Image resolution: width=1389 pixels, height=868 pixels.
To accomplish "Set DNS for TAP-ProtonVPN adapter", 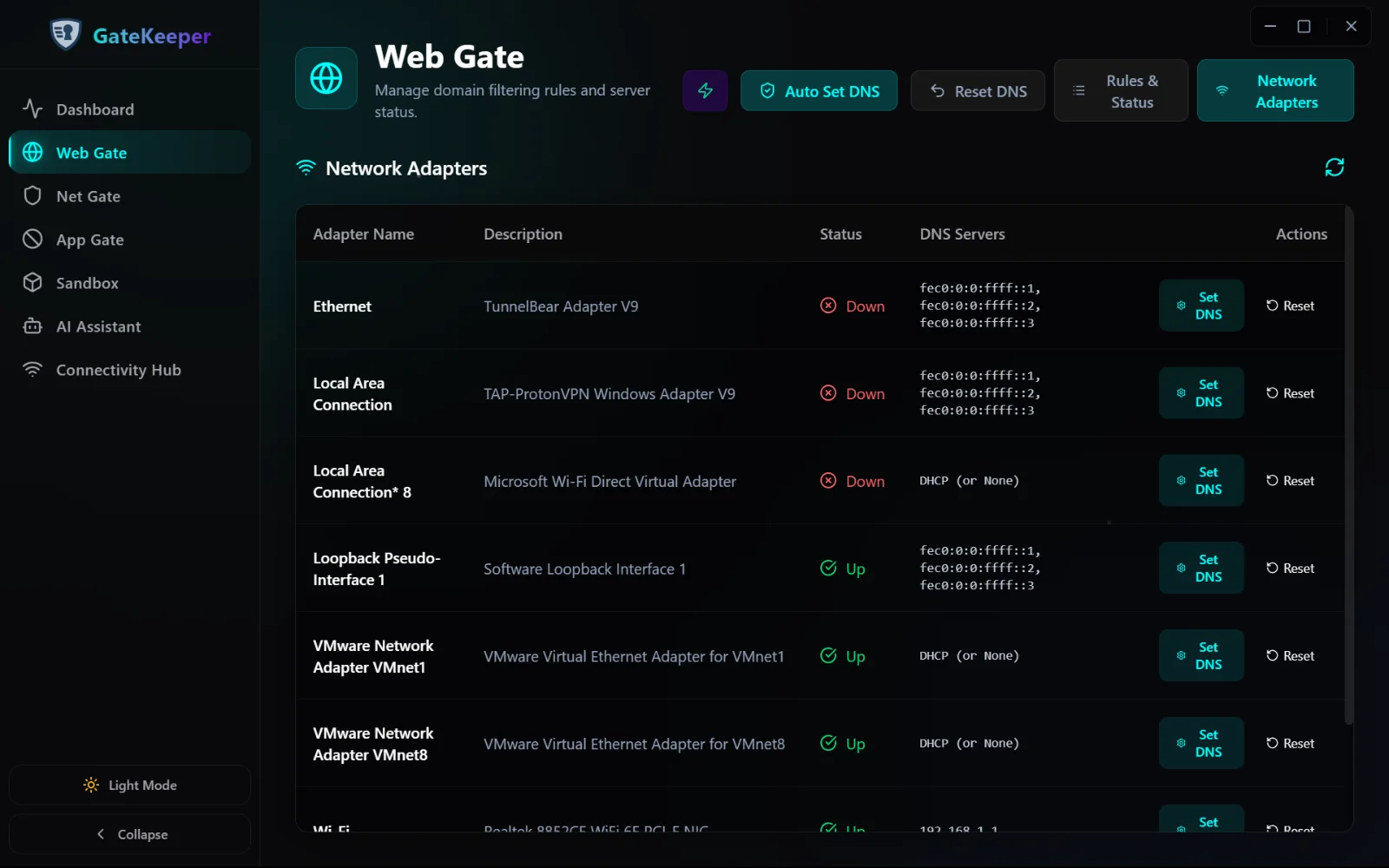I will coord(1201,393).
